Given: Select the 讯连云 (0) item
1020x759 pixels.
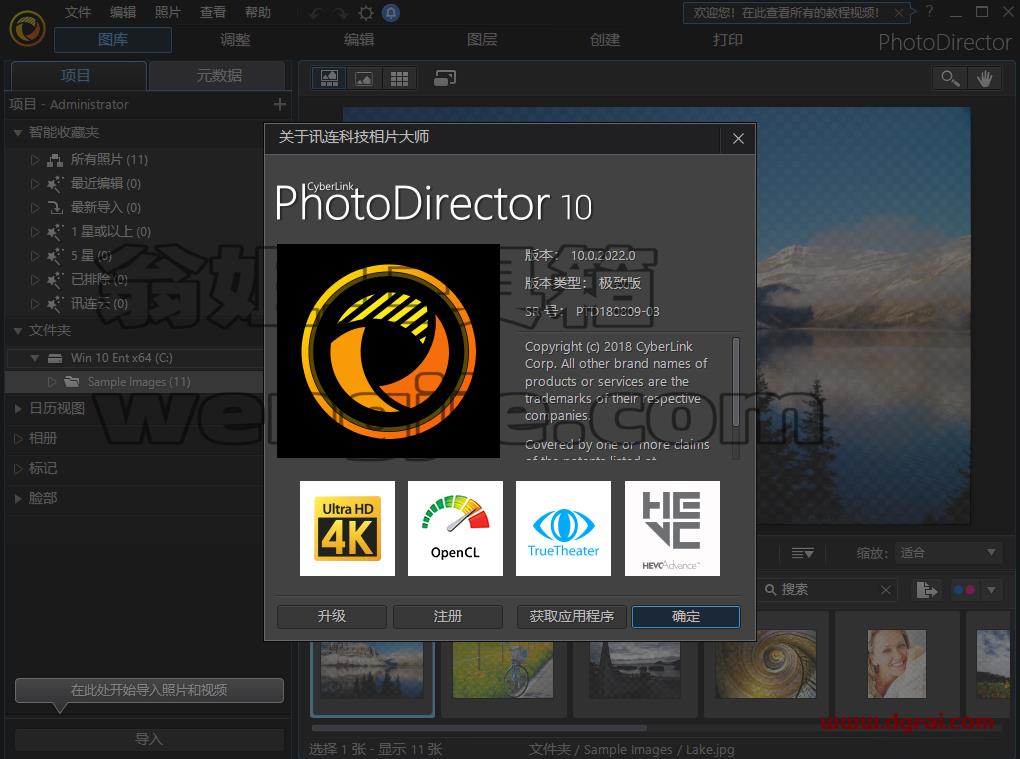Looking at the screenshot, I should (x=99, y=304).
